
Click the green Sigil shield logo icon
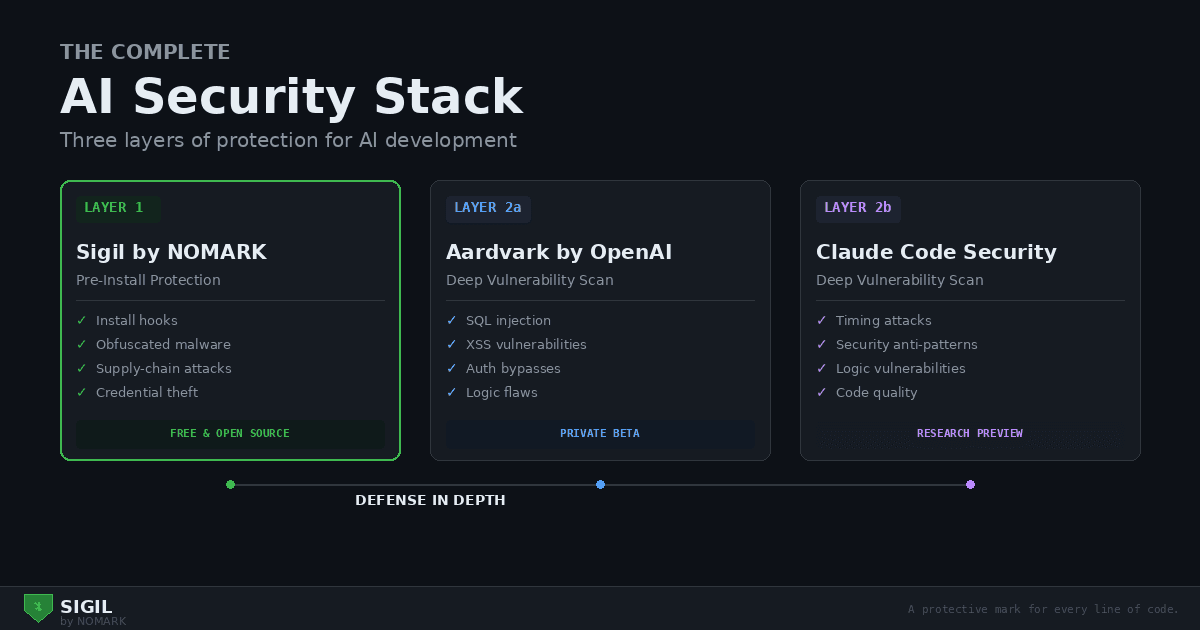point(37,607)
